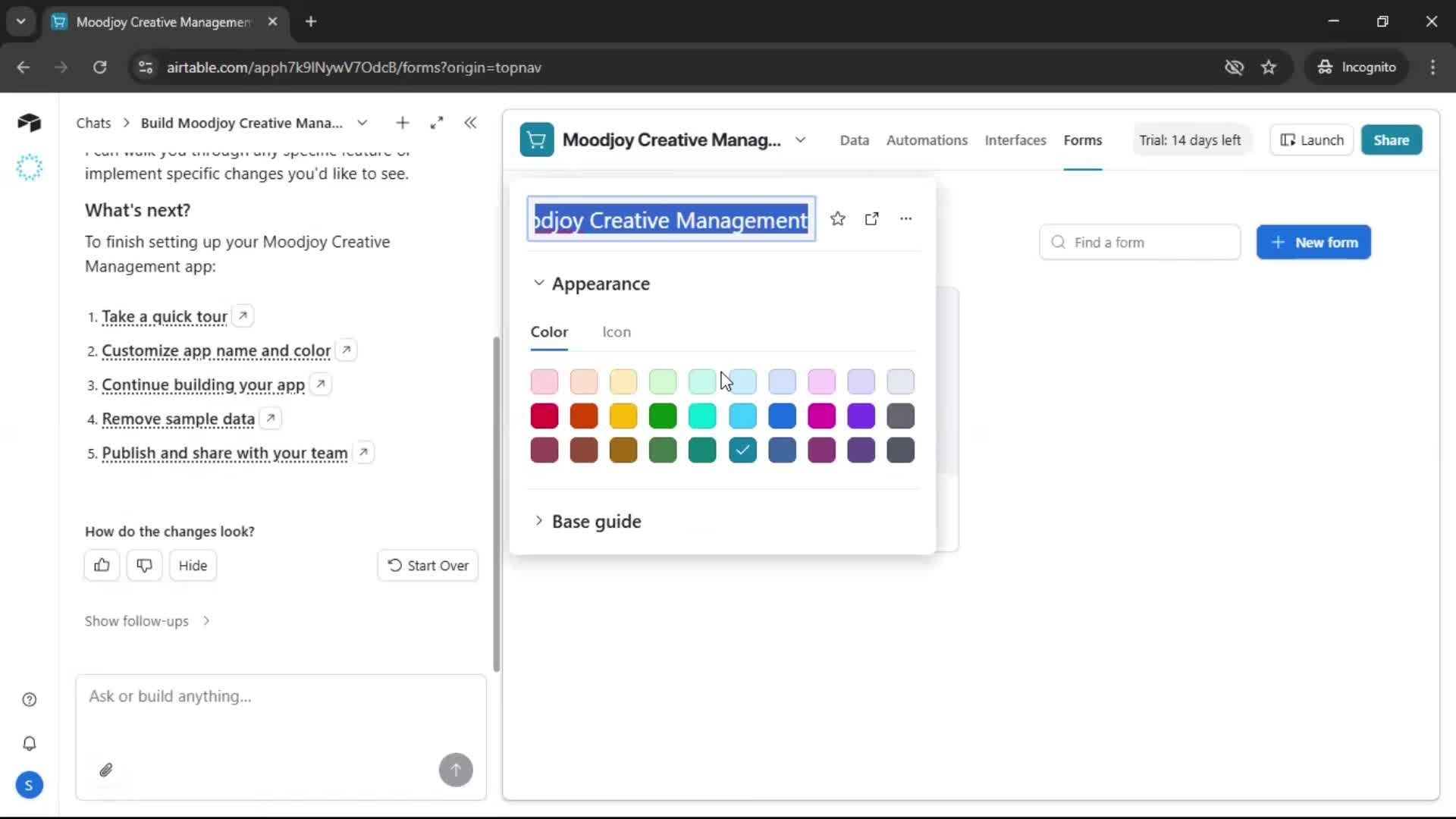The image size is (1456, 819).
Task: Open a new browser tab
Action: point(311,21)
